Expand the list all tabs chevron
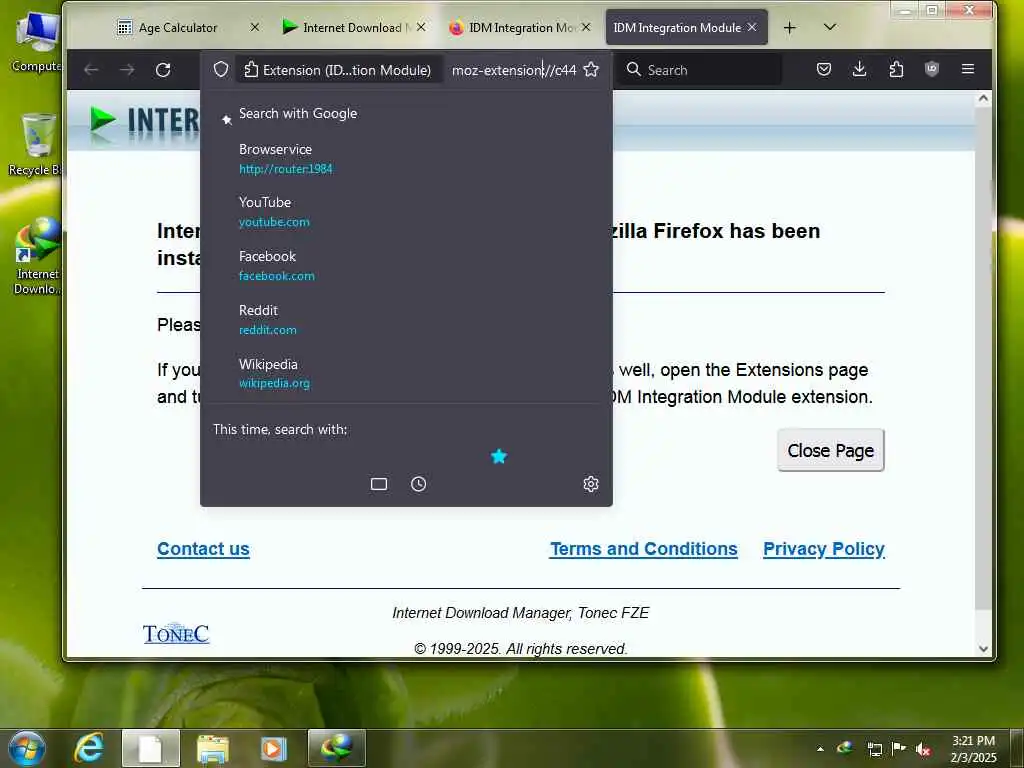1024x768 pixels. coord(830,27)
